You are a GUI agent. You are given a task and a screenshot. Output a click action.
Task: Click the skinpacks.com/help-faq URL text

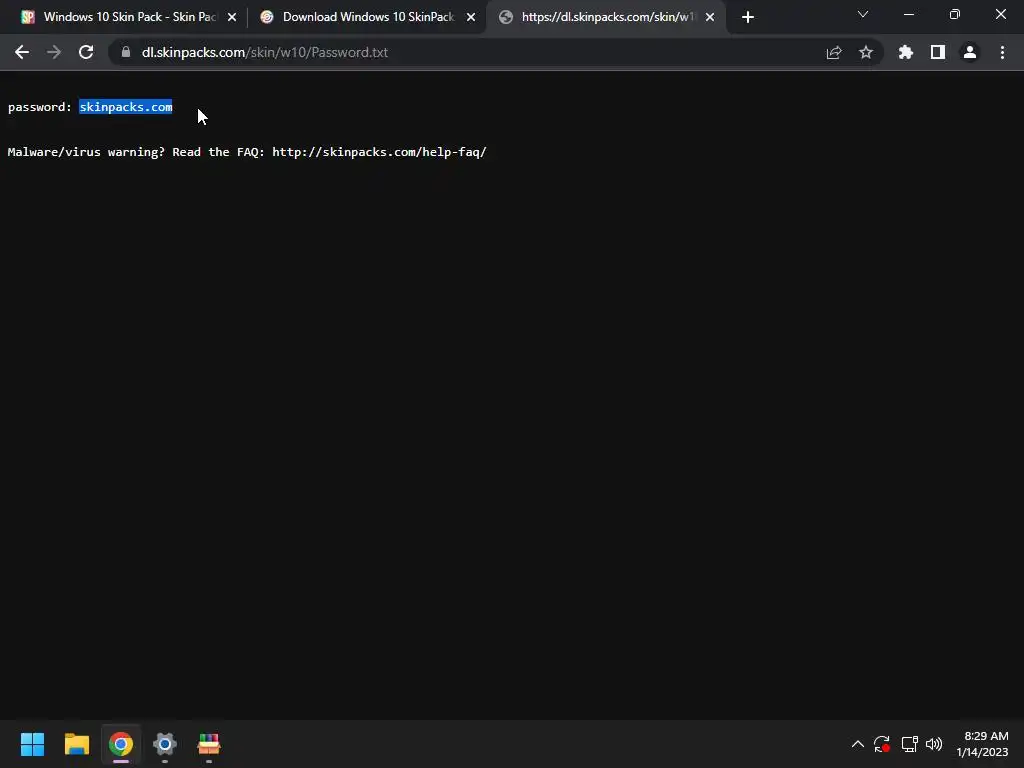point(379,152)
